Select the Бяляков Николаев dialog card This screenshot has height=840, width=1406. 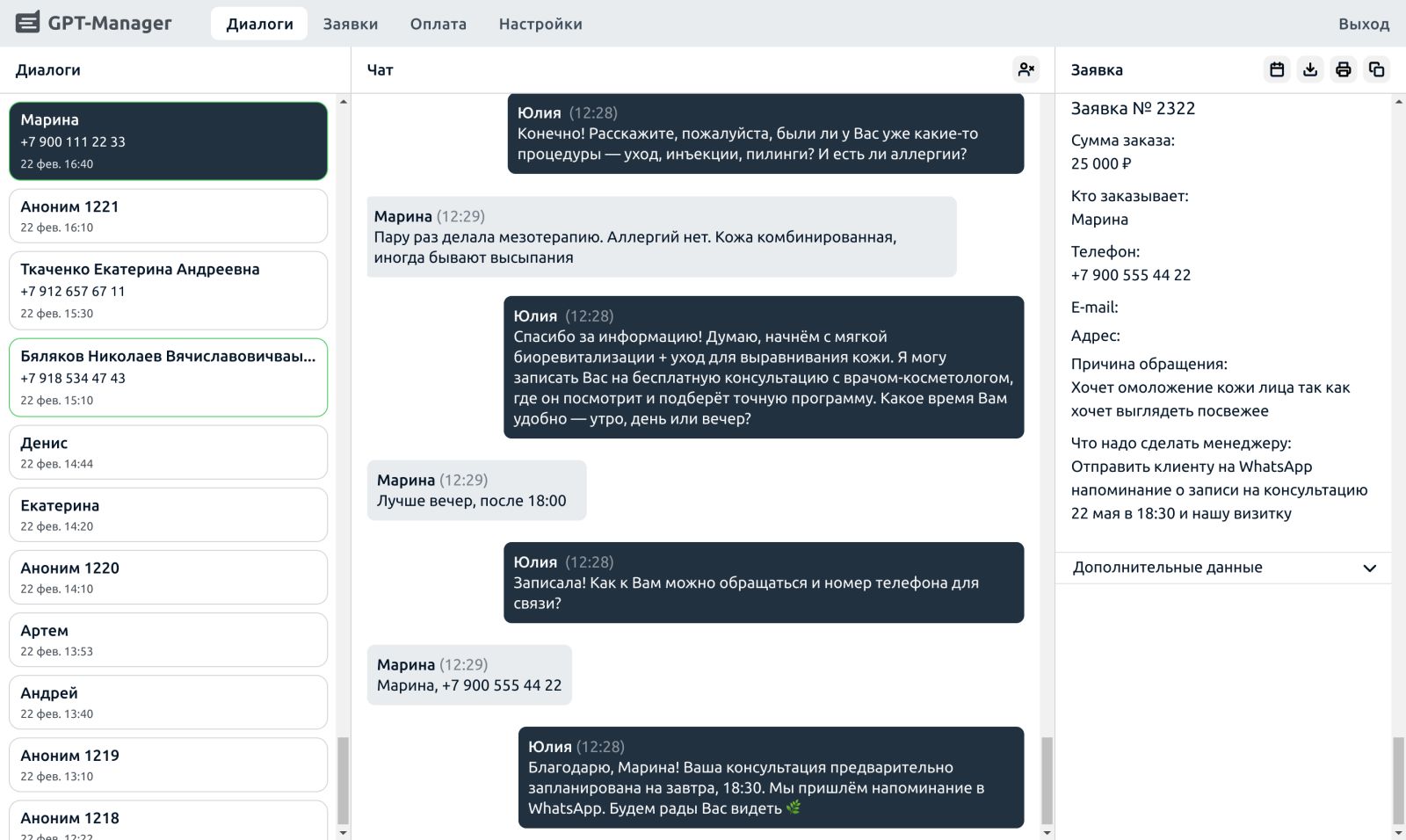click(x=168, y=377)
